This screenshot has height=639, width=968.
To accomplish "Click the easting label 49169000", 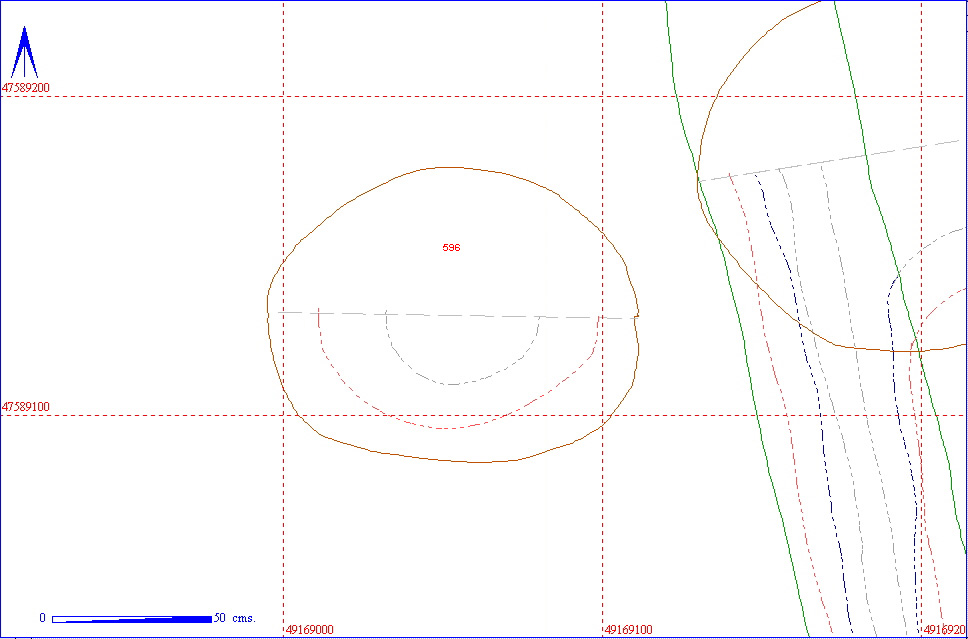I will [310, 630].
